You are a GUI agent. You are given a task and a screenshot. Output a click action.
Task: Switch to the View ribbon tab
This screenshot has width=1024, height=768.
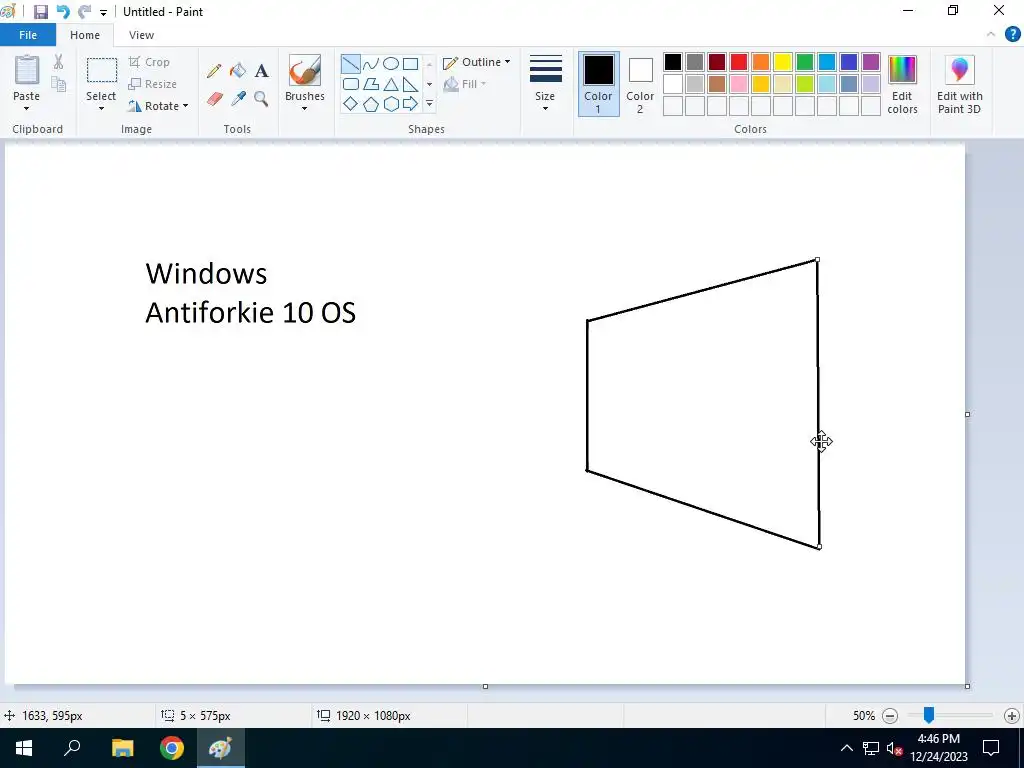click(x=141, y=35)
